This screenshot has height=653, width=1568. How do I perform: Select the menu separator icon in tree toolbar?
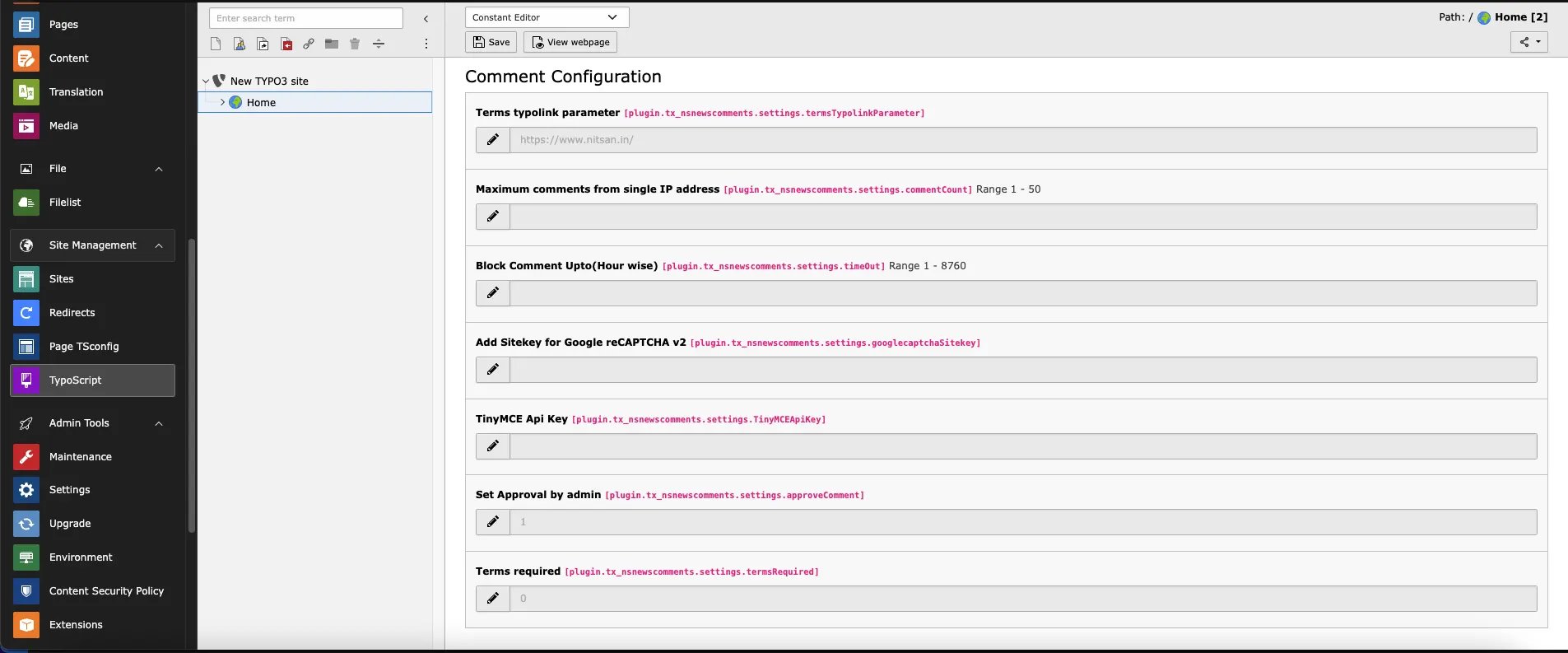click(379, 44)
